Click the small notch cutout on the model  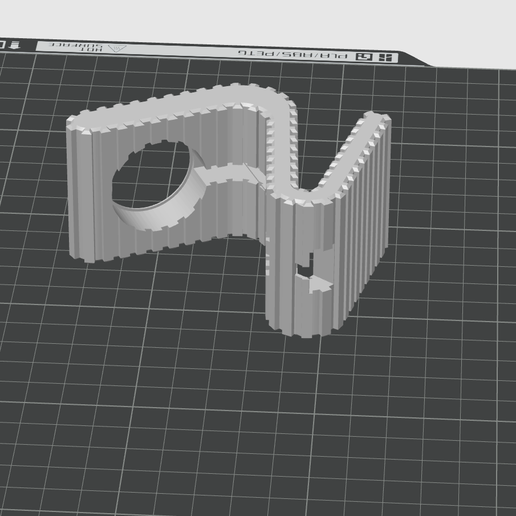tap(306, 267)
